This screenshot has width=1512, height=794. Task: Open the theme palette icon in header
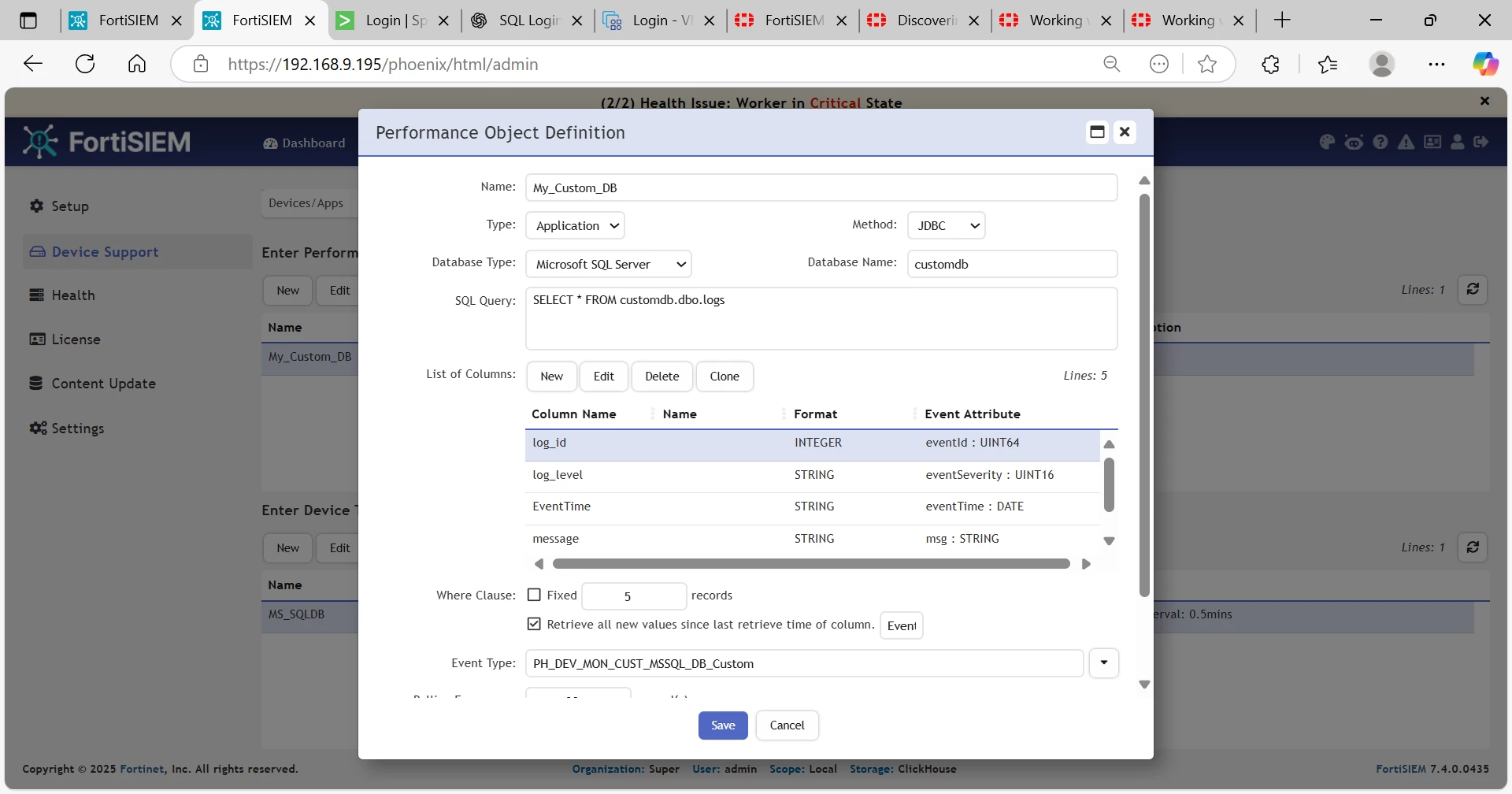click(1327, 142)
